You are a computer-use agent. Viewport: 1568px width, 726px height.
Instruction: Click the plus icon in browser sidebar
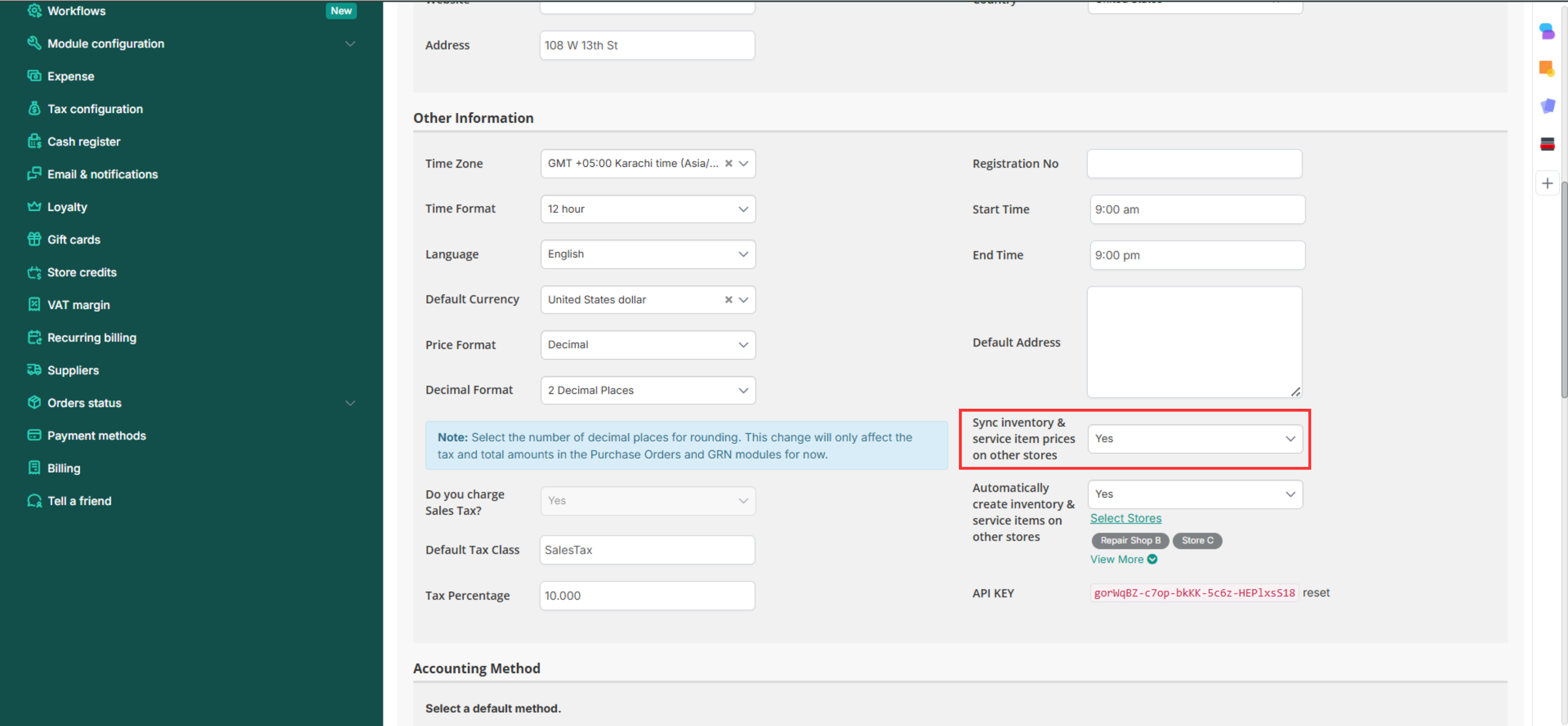(1547, 183)
